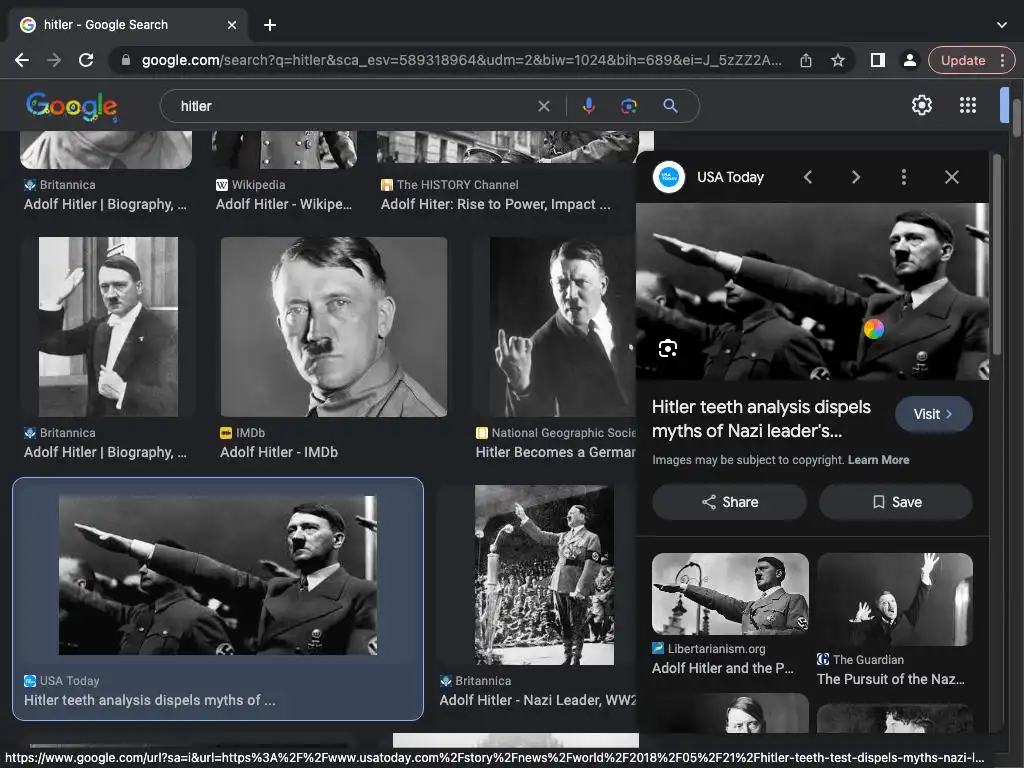Open the Britannica Nazi Leader thumbnail
This screenshot has width=1024, height=768.
tap(544, 575)
